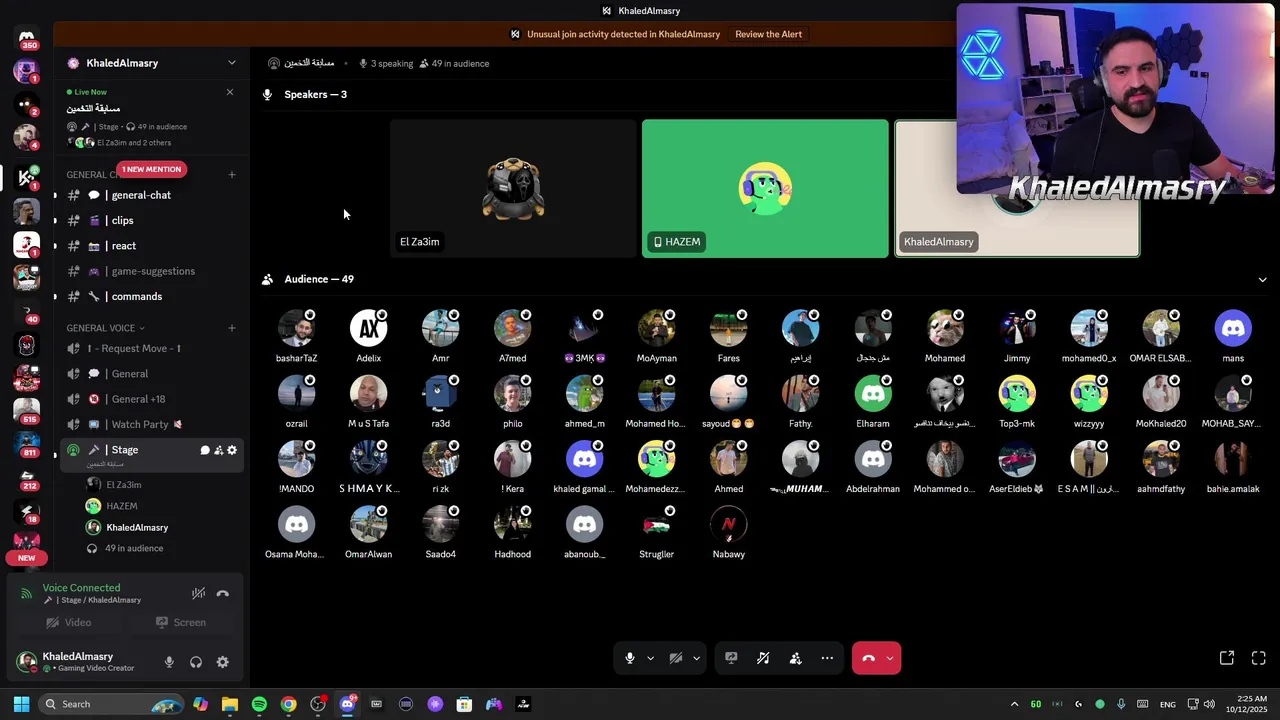This screenshot has height=720, width=1280.
Task: Toggle soundboard music icon in control bar
Action: pos(763,658)
